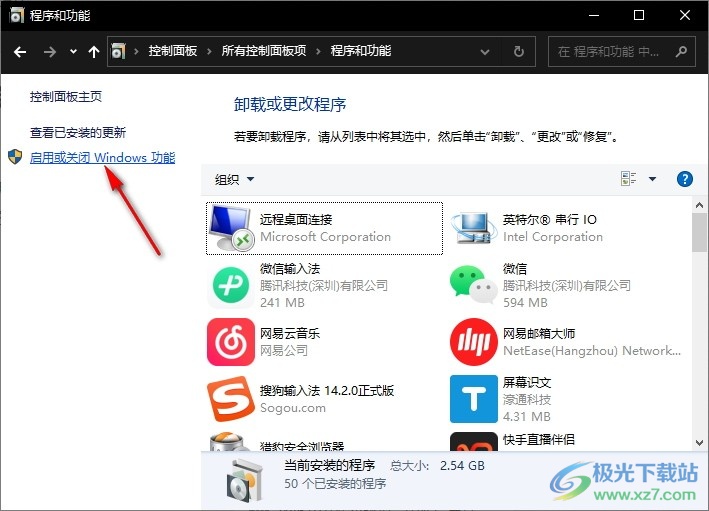Open address bar history dropdown
The width and height of the screenshot is (709, 511).
point(485,52)
